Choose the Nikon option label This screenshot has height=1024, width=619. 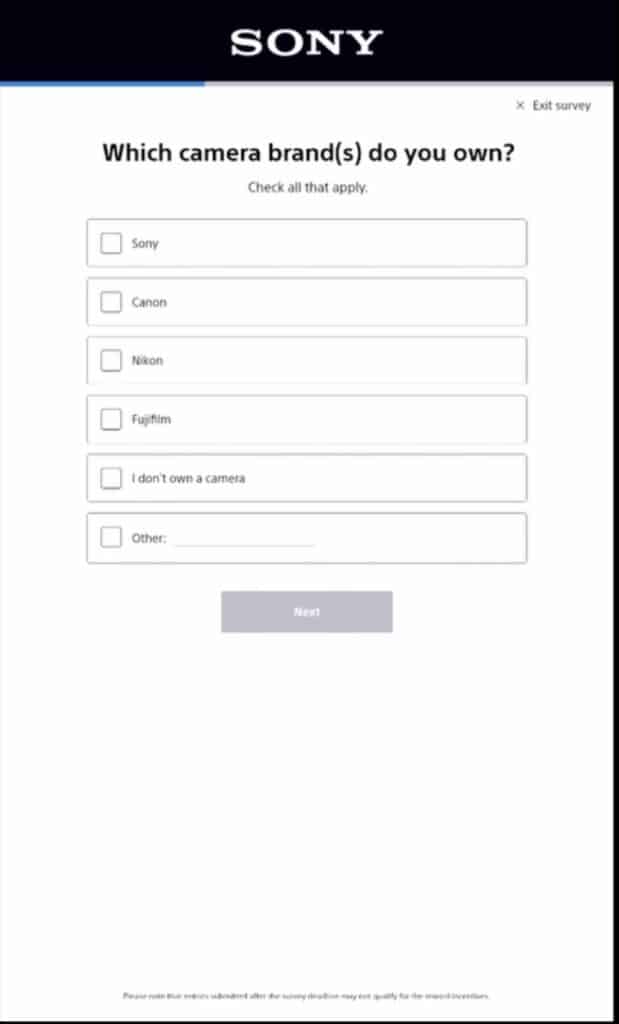[x=148, y=360]
